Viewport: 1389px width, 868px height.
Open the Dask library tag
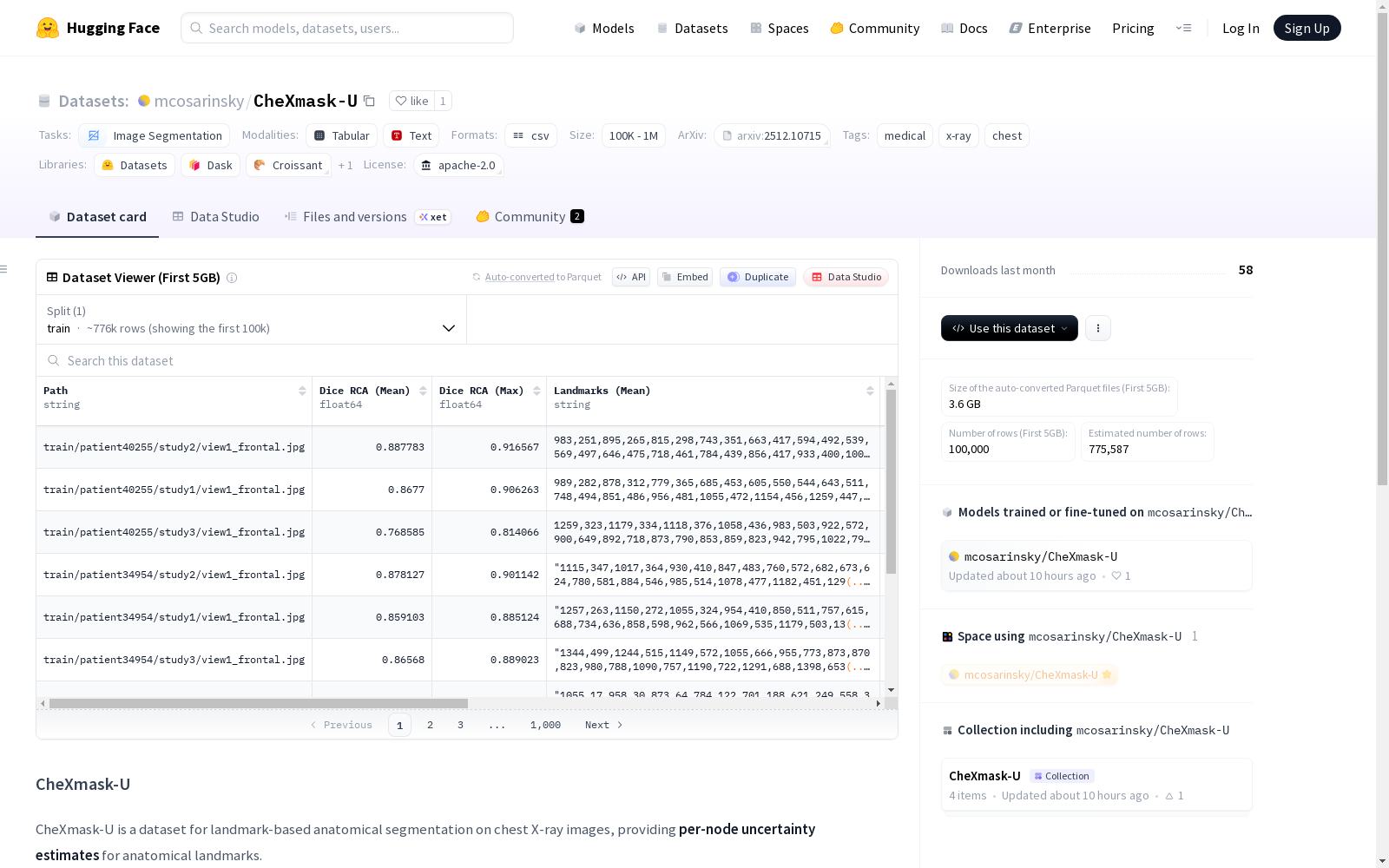click(x=210, y=165)
